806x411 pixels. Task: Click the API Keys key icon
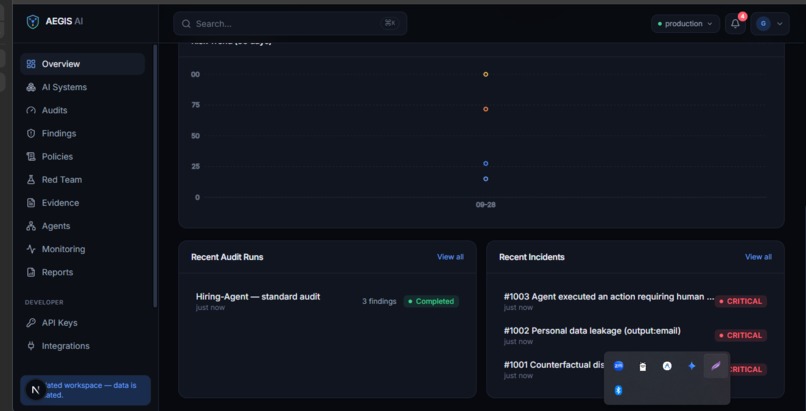pos(31,323)
